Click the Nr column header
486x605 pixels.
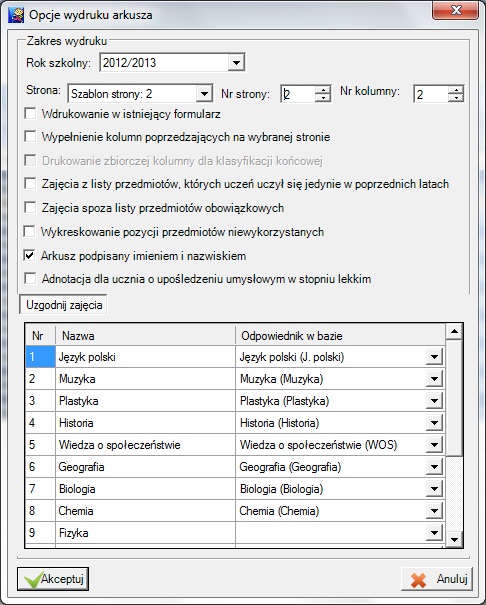click(40, 335)
